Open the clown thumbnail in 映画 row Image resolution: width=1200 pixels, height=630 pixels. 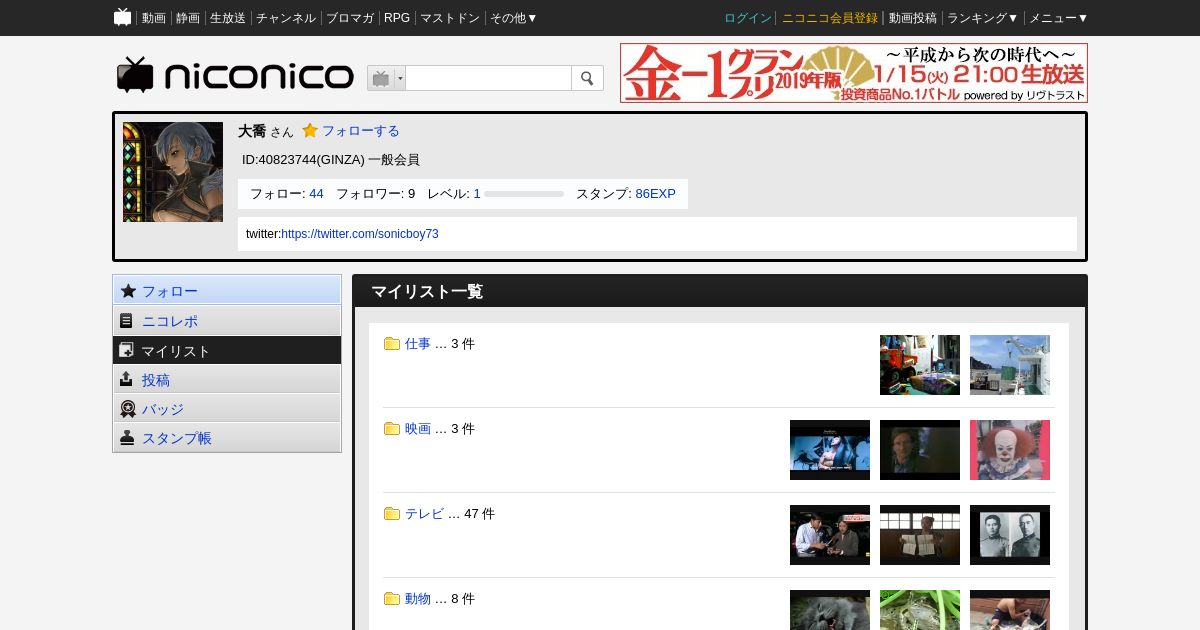(1010, 450)
